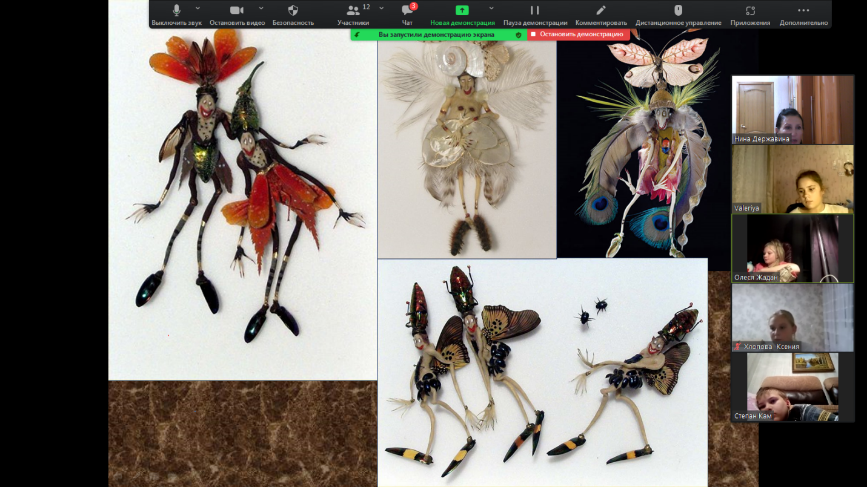Viewport: 867px width, 487px height.
Task: Open the Annotate pencil tool
Action: click(601, 13)
